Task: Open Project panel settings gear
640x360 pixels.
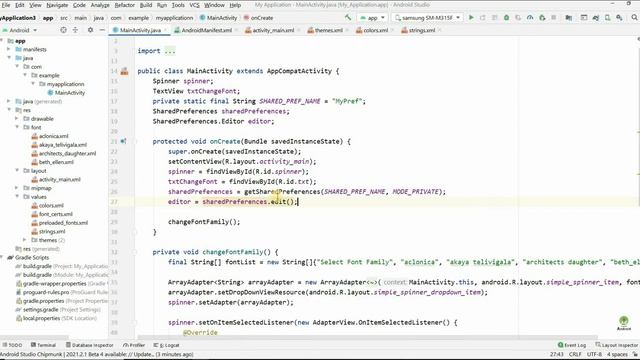Action: 90,30
